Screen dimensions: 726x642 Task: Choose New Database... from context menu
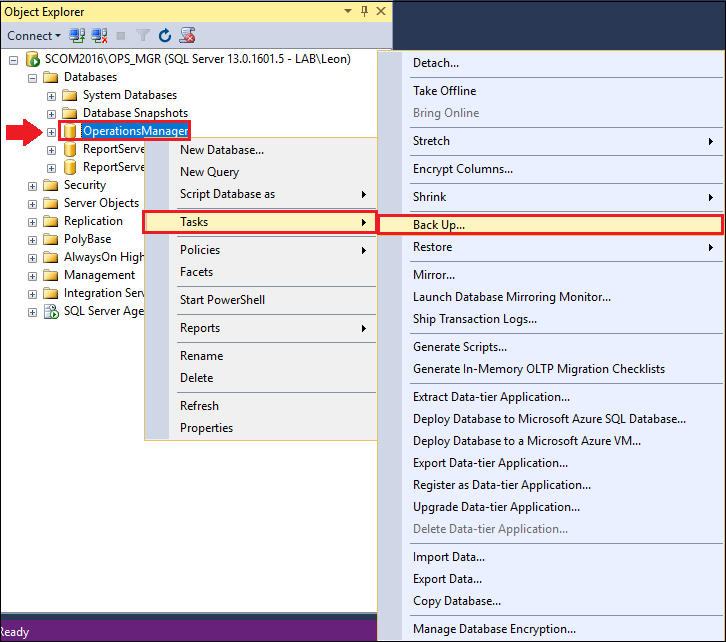pos(261,150)
